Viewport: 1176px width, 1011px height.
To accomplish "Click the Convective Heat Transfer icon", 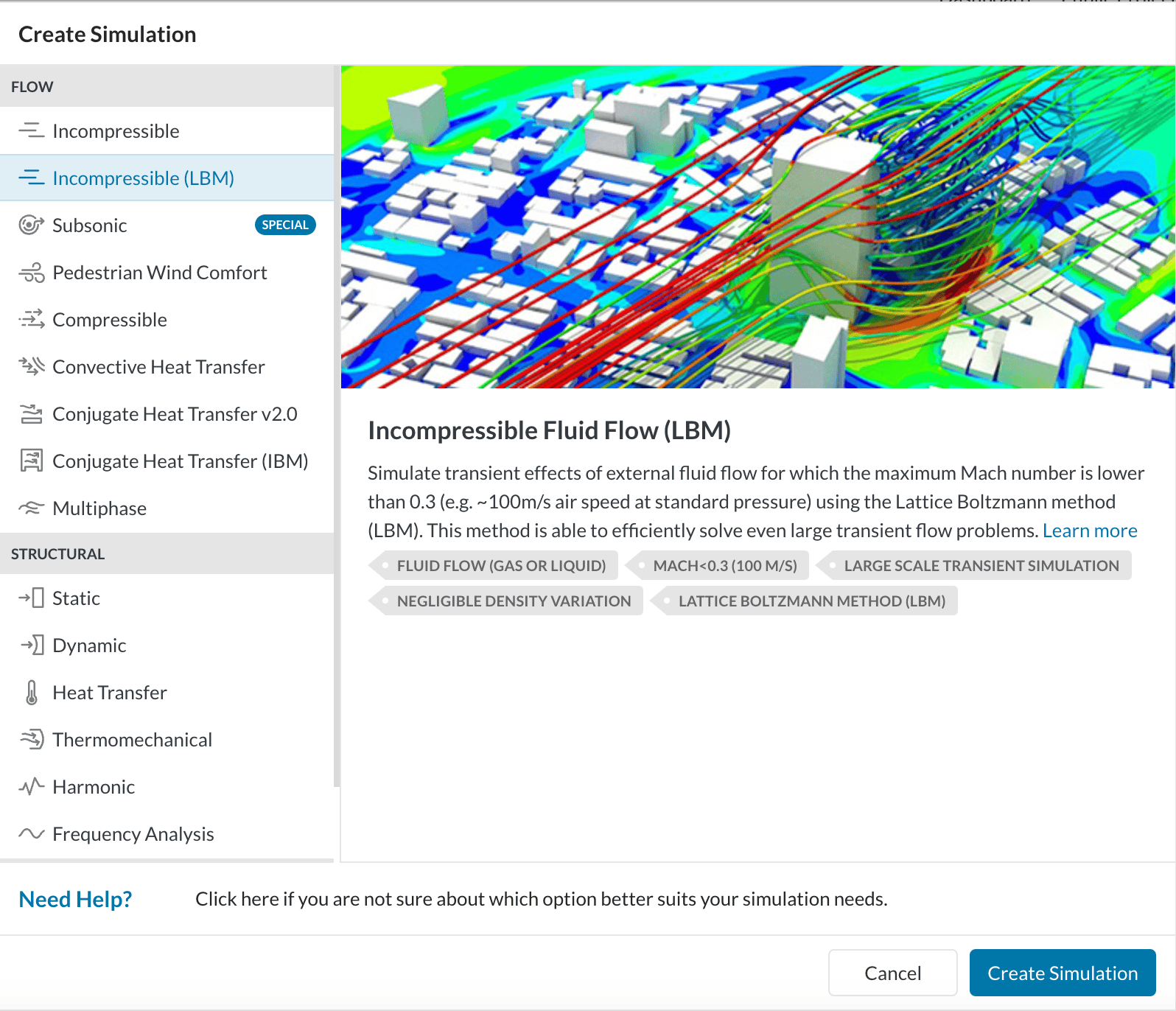I will [31, 367].
